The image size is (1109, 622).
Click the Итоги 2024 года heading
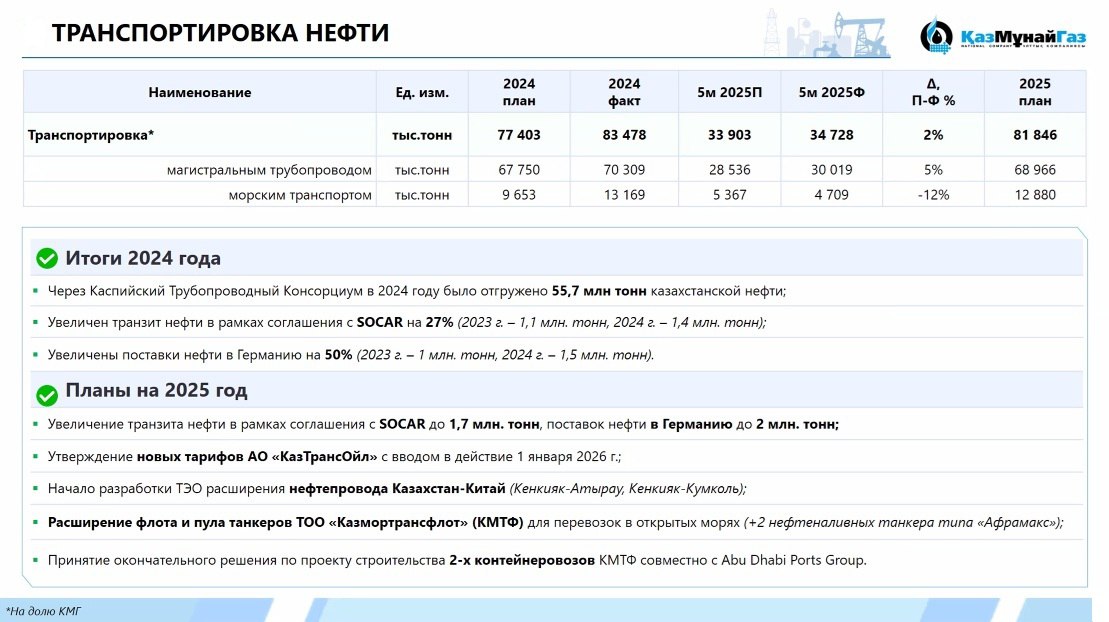(143, 258)
